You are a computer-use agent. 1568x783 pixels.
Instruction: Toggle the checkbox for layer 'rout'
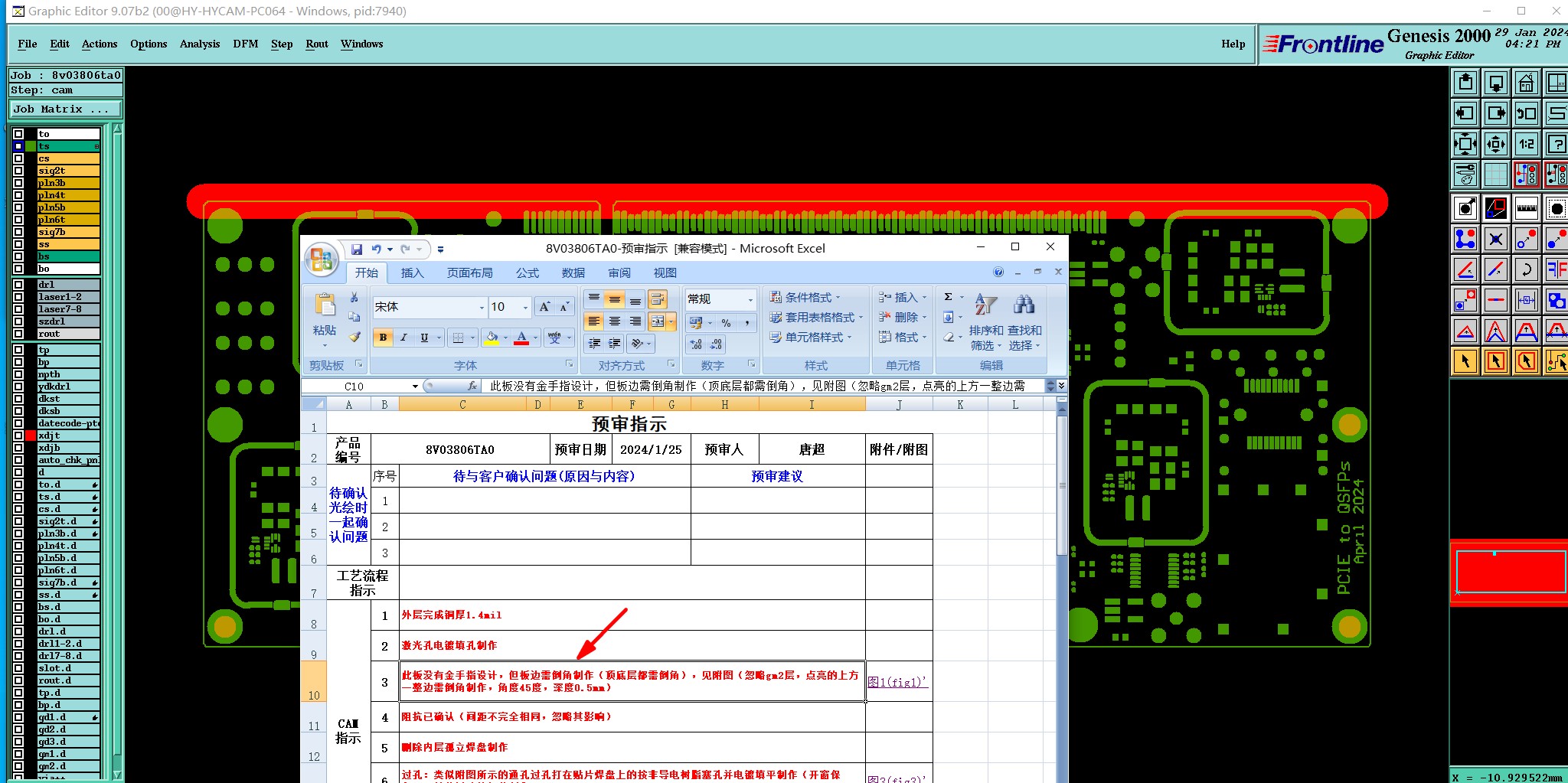pos(18,334)
